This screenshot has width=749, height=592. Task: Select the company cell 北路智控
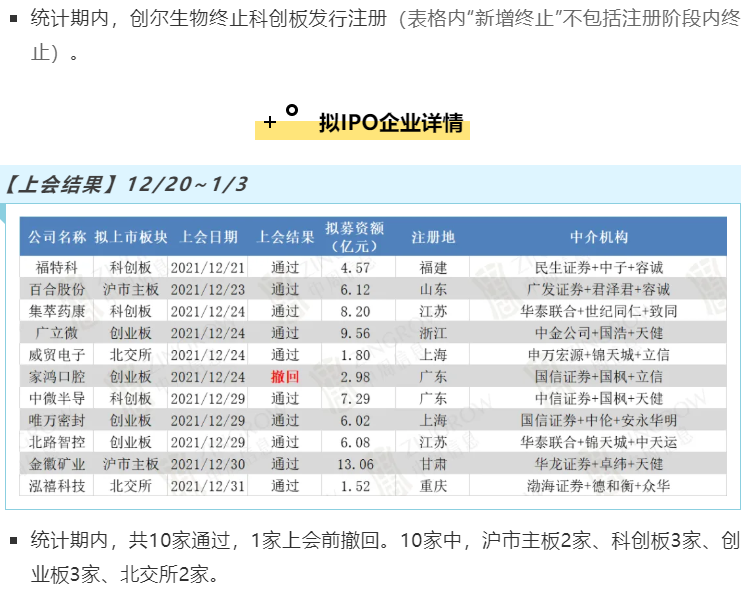click(57, 442)
